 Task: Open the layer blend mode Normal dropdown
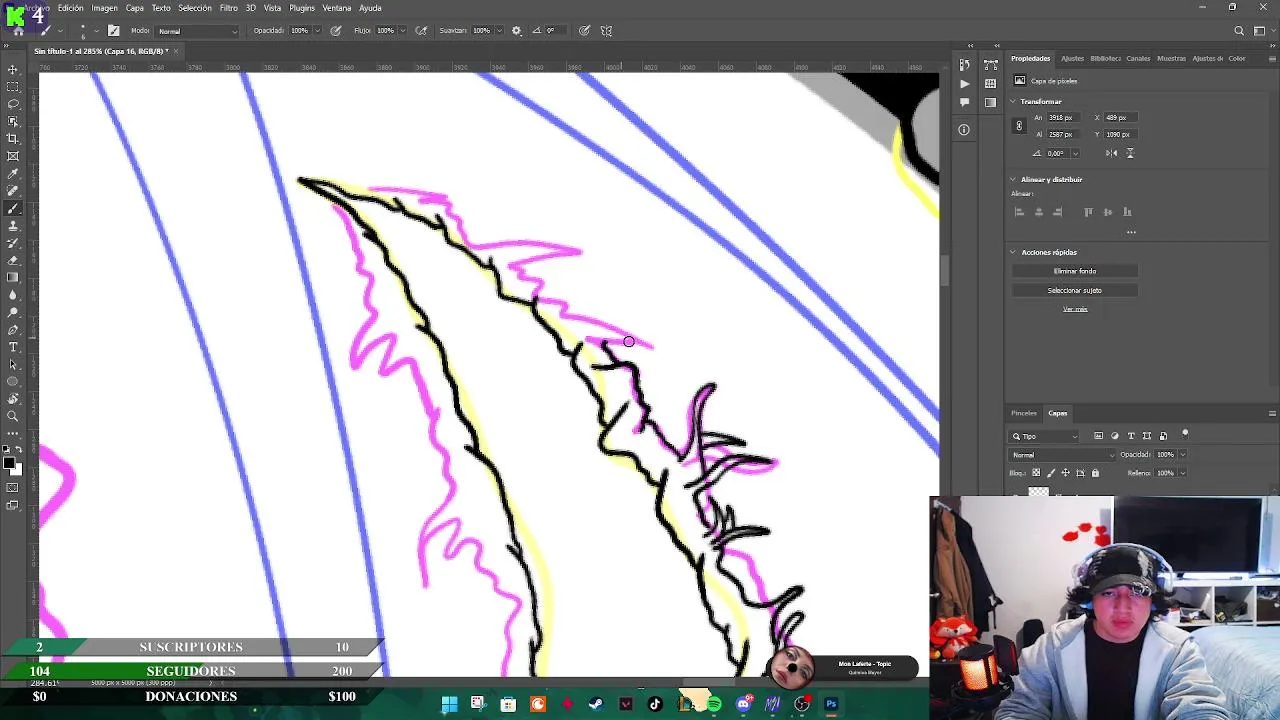(1062, 455)
